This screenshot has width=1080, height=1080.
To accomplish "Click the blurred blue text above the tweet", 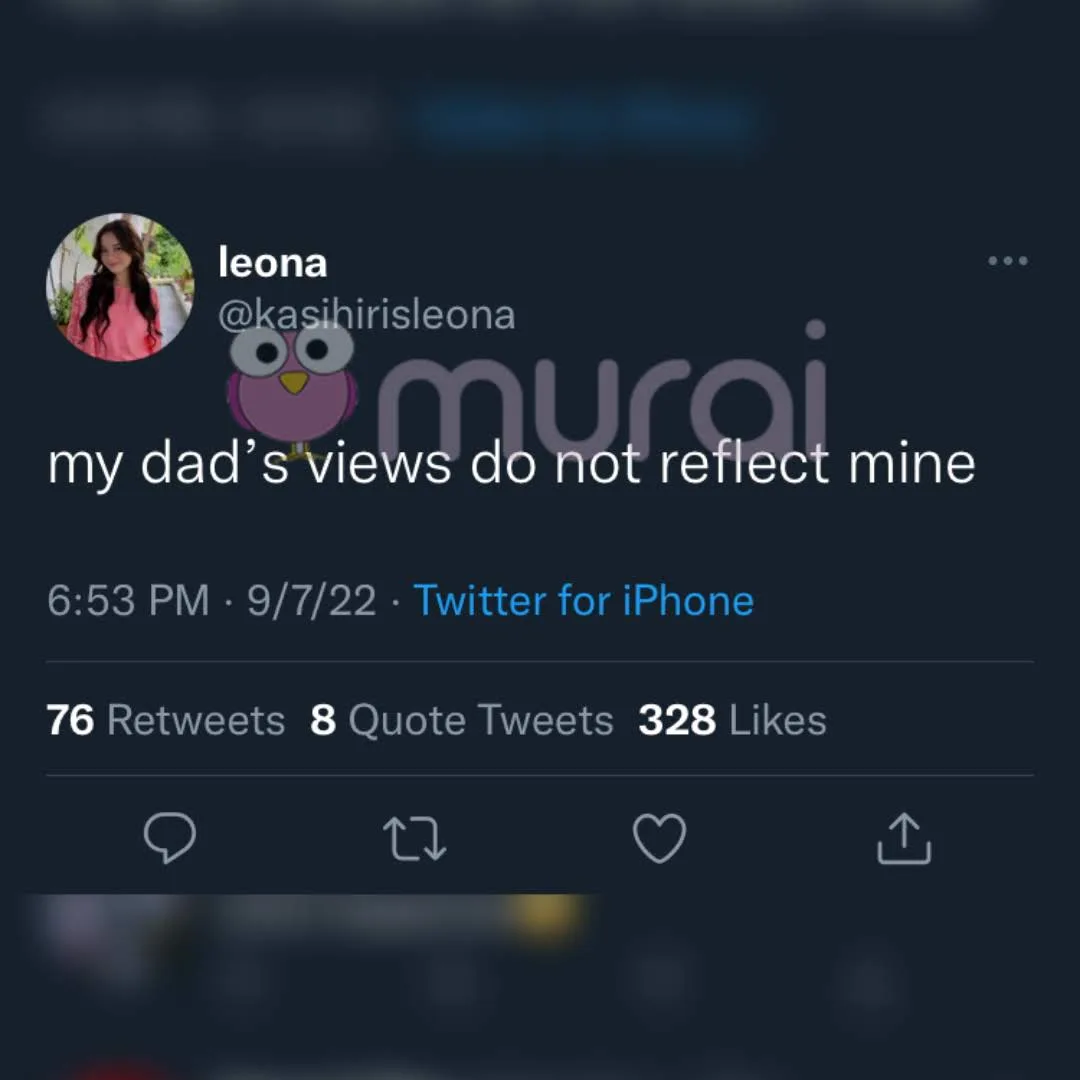I will (585, 120).
